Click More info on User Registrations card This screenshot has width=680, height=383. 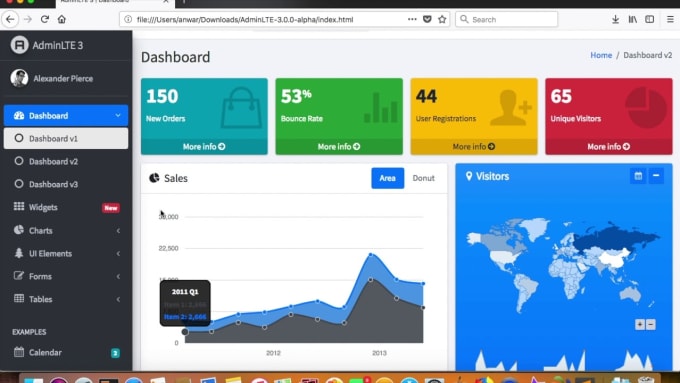pyautogui.click(x=474, y=147)
